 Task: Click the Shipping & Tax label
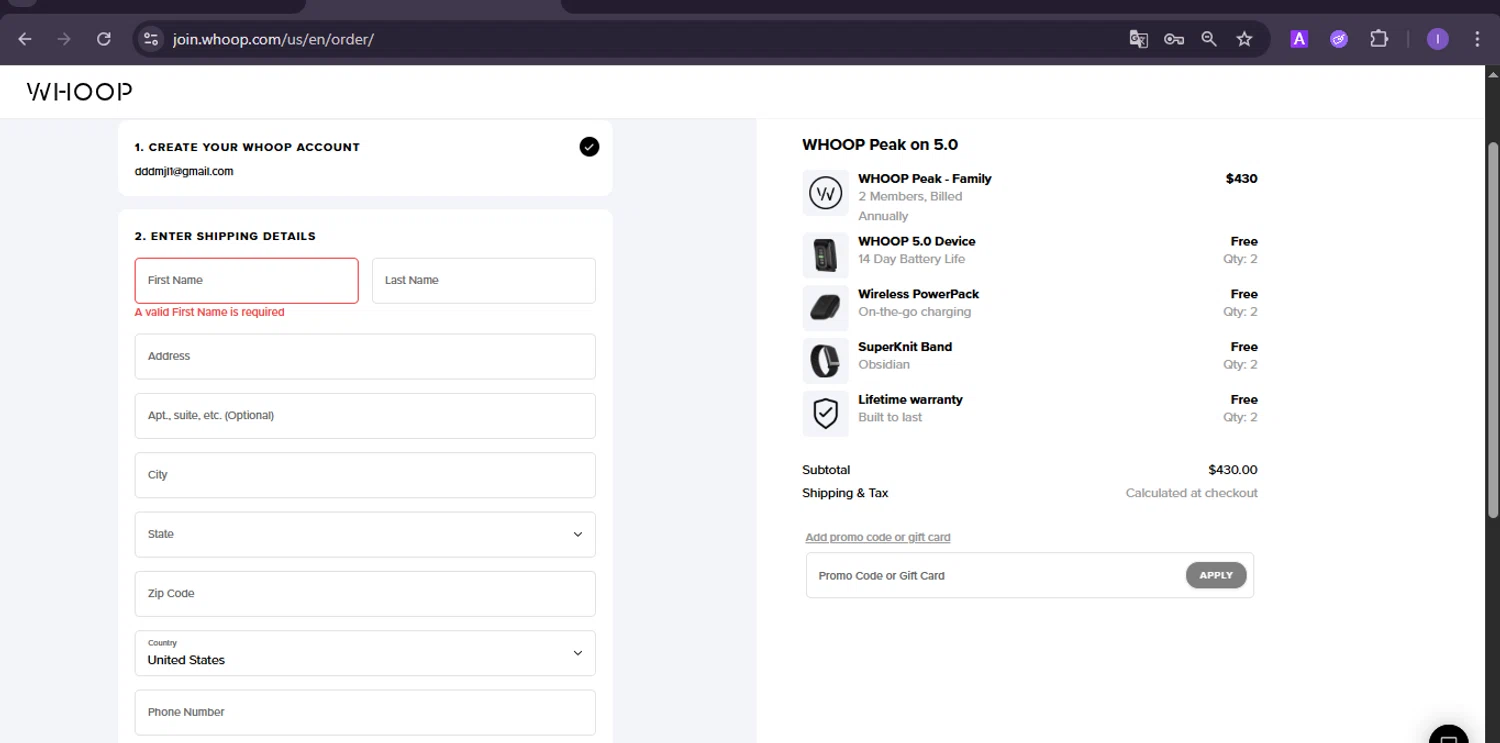point(845,493)
